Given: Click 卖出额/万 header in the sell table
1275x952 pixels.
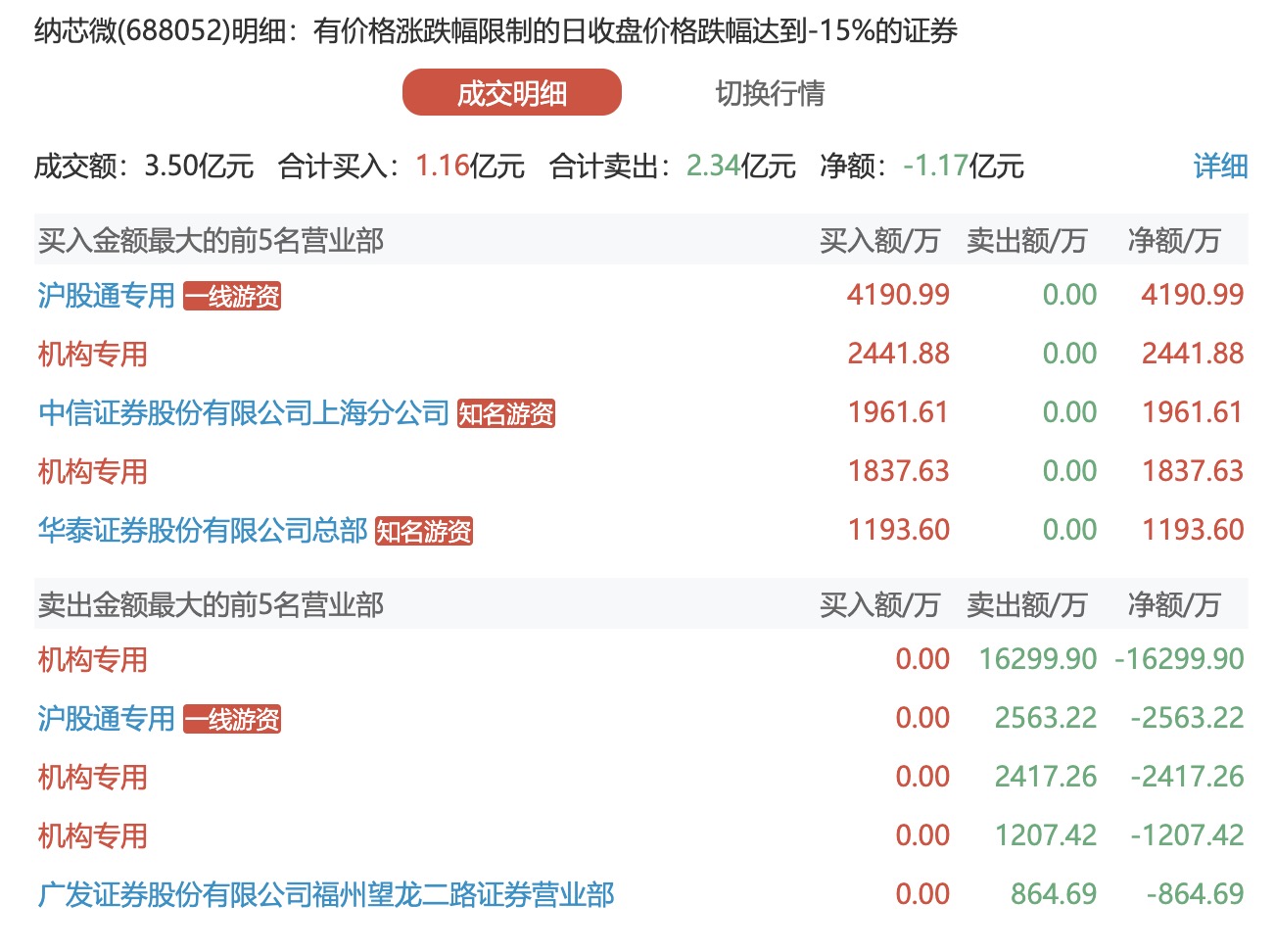Looking at the screenshot, I should pyautogui.click(x=1026, y=604).
